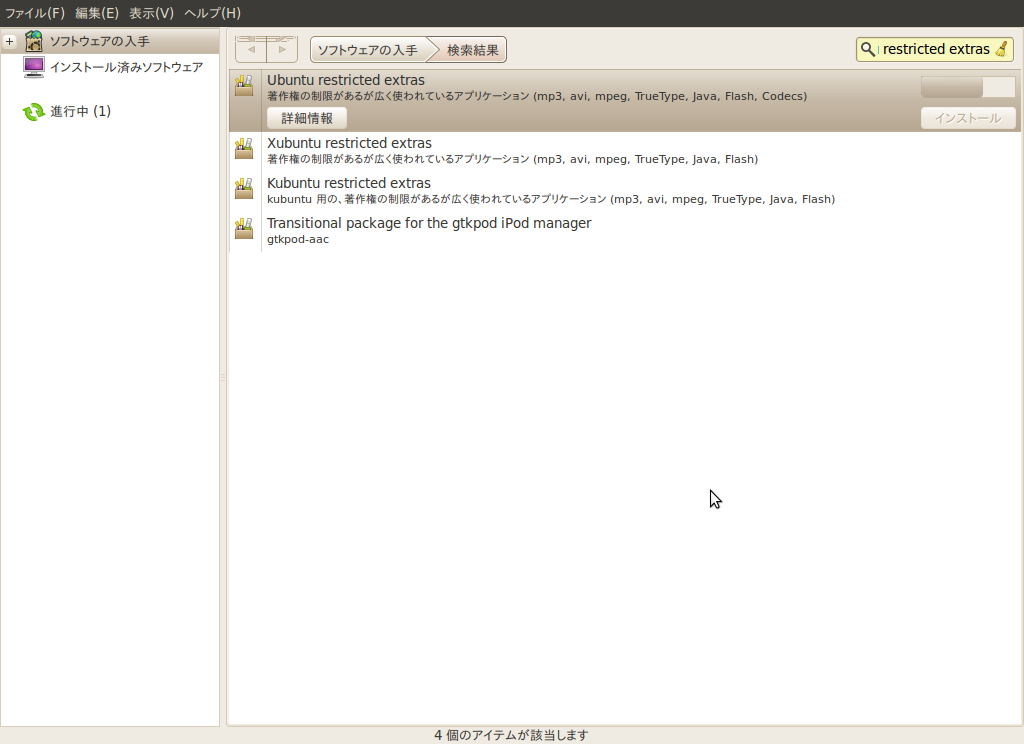
Task: Click the installation progress bar
Action: [966, 87]
